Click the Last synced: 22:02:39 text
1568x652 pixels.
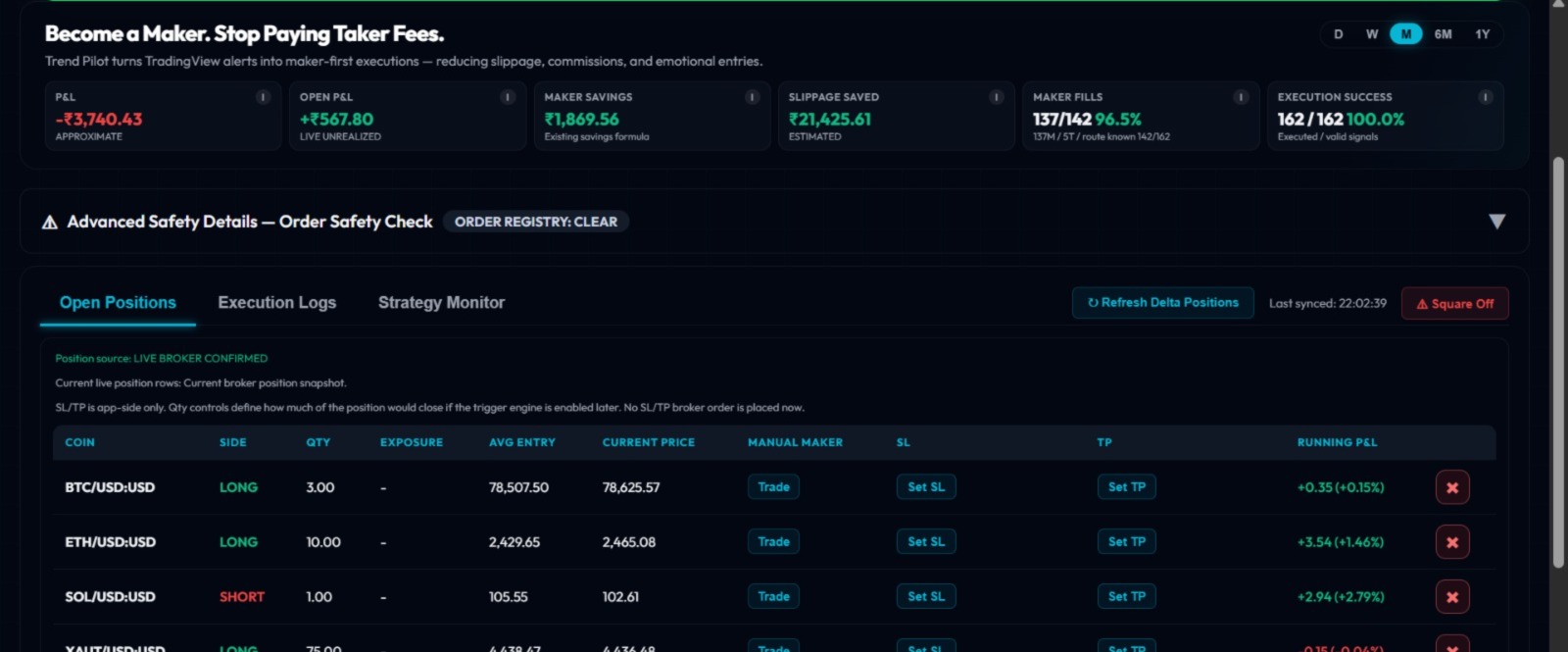coord(1328,304)
